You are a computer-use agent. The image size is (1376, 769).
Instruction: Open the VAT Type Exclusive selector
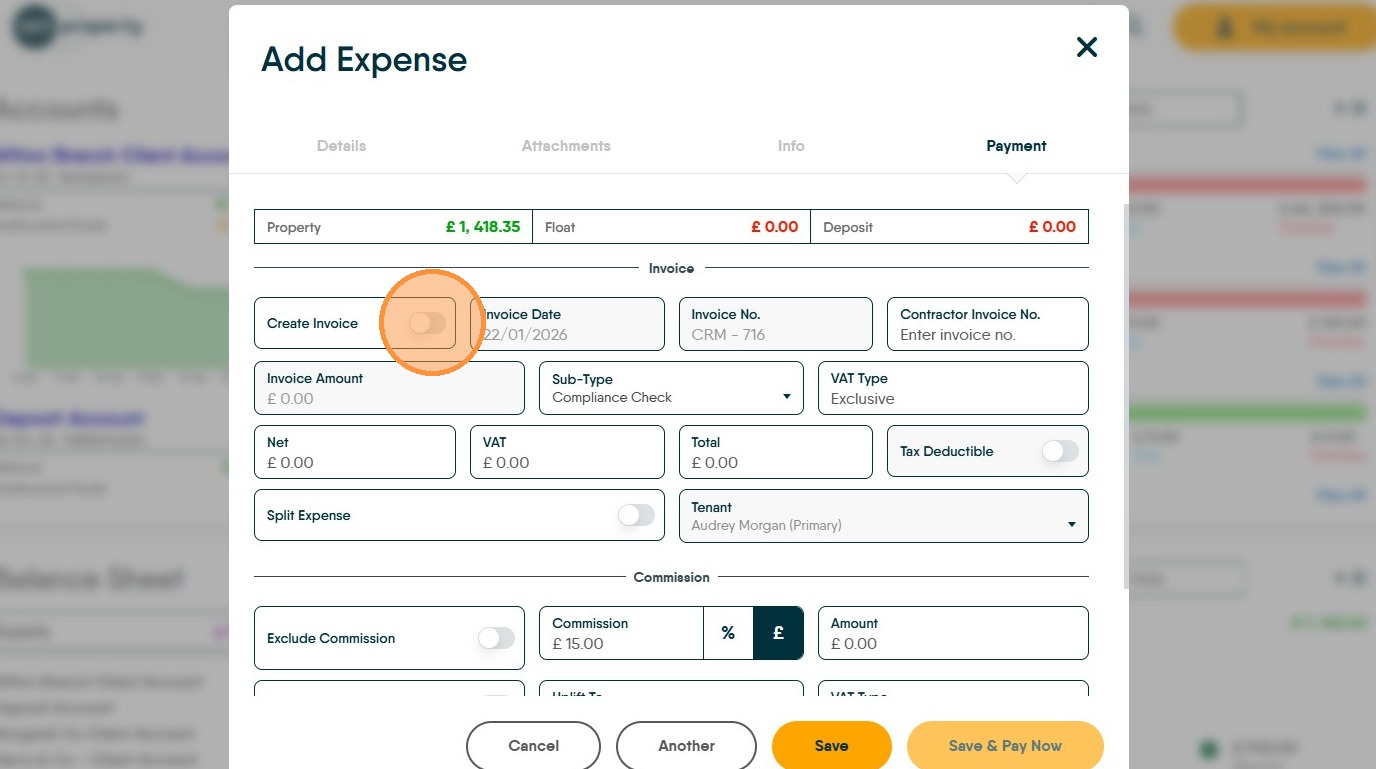[952, 388]
